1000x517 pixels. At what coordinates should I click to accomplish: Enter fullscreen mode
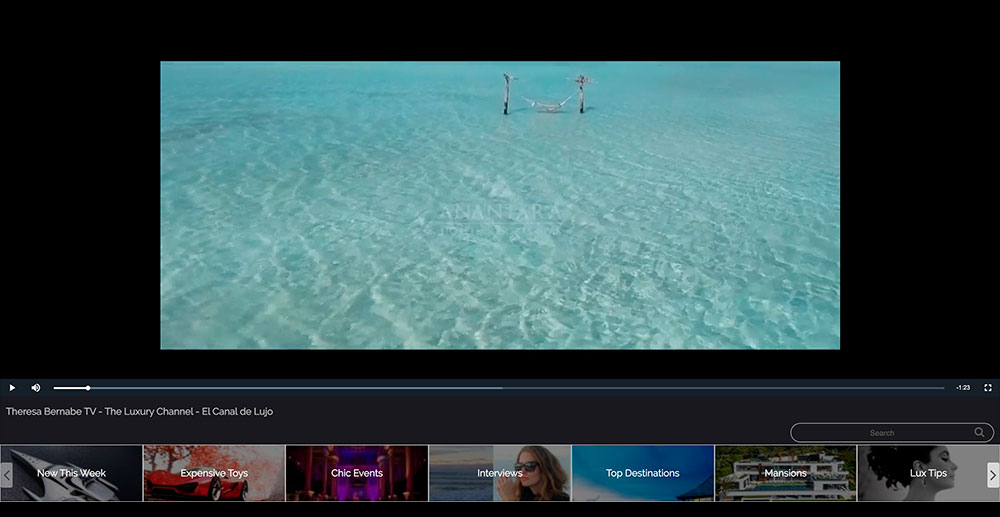coord(988,388)
